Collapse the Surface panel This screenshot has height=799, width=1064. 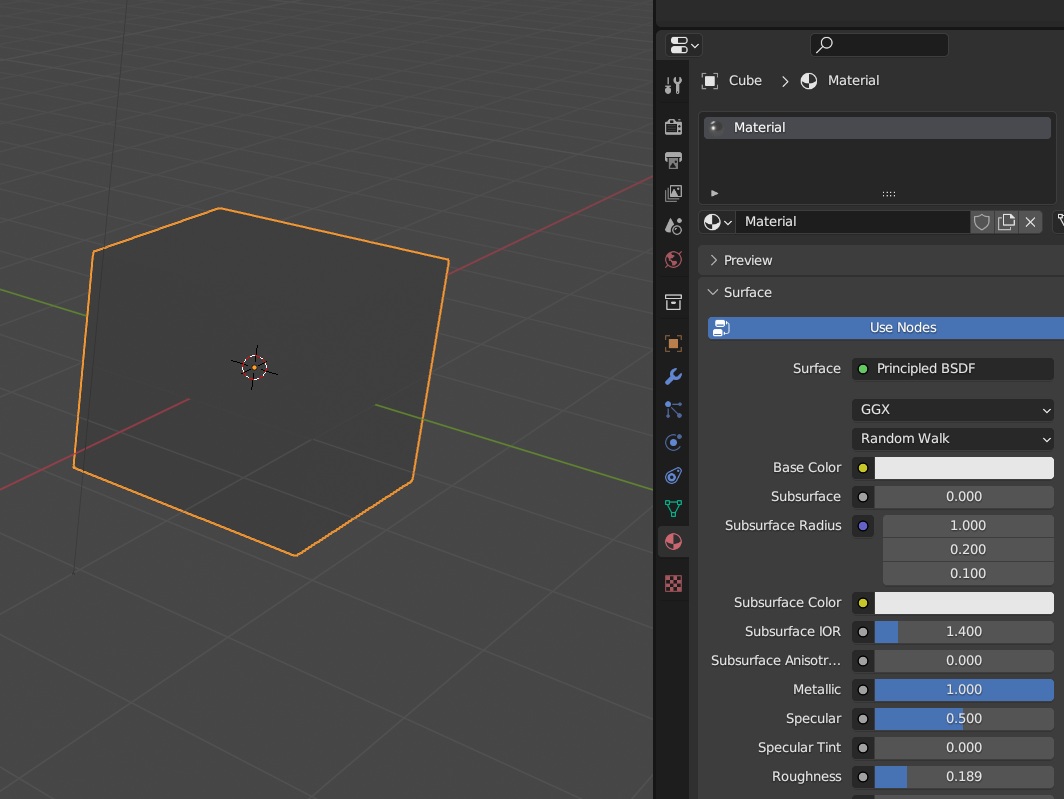748,293
